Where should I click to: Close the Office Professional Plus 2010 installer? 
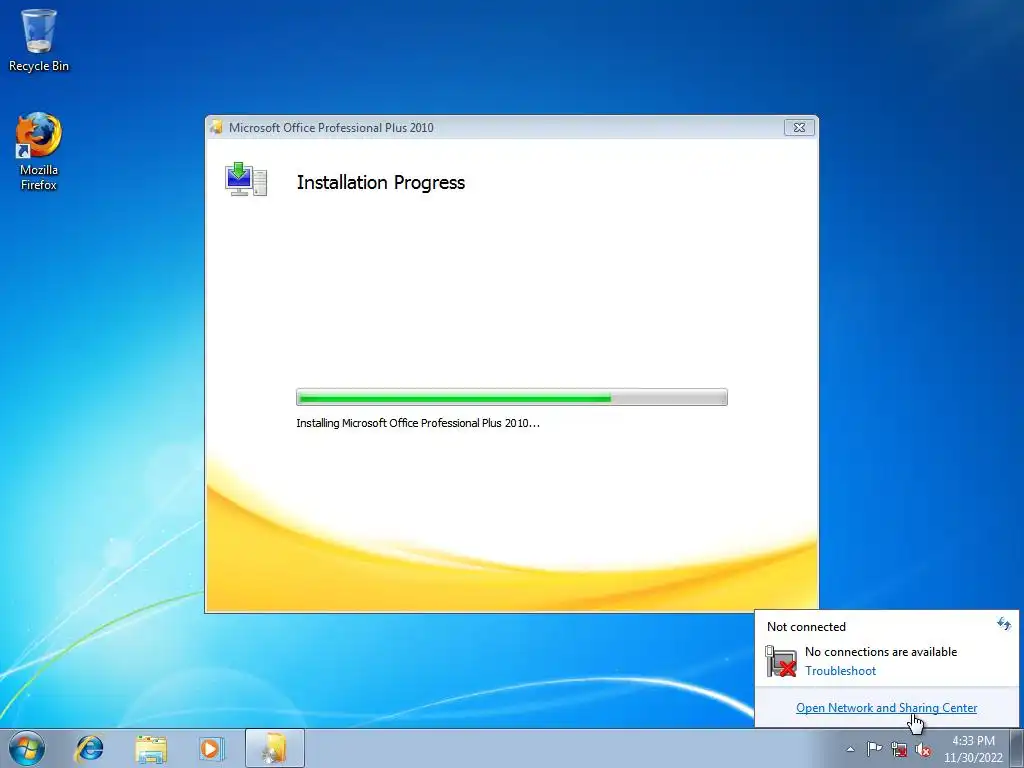[x=799, y=127]
